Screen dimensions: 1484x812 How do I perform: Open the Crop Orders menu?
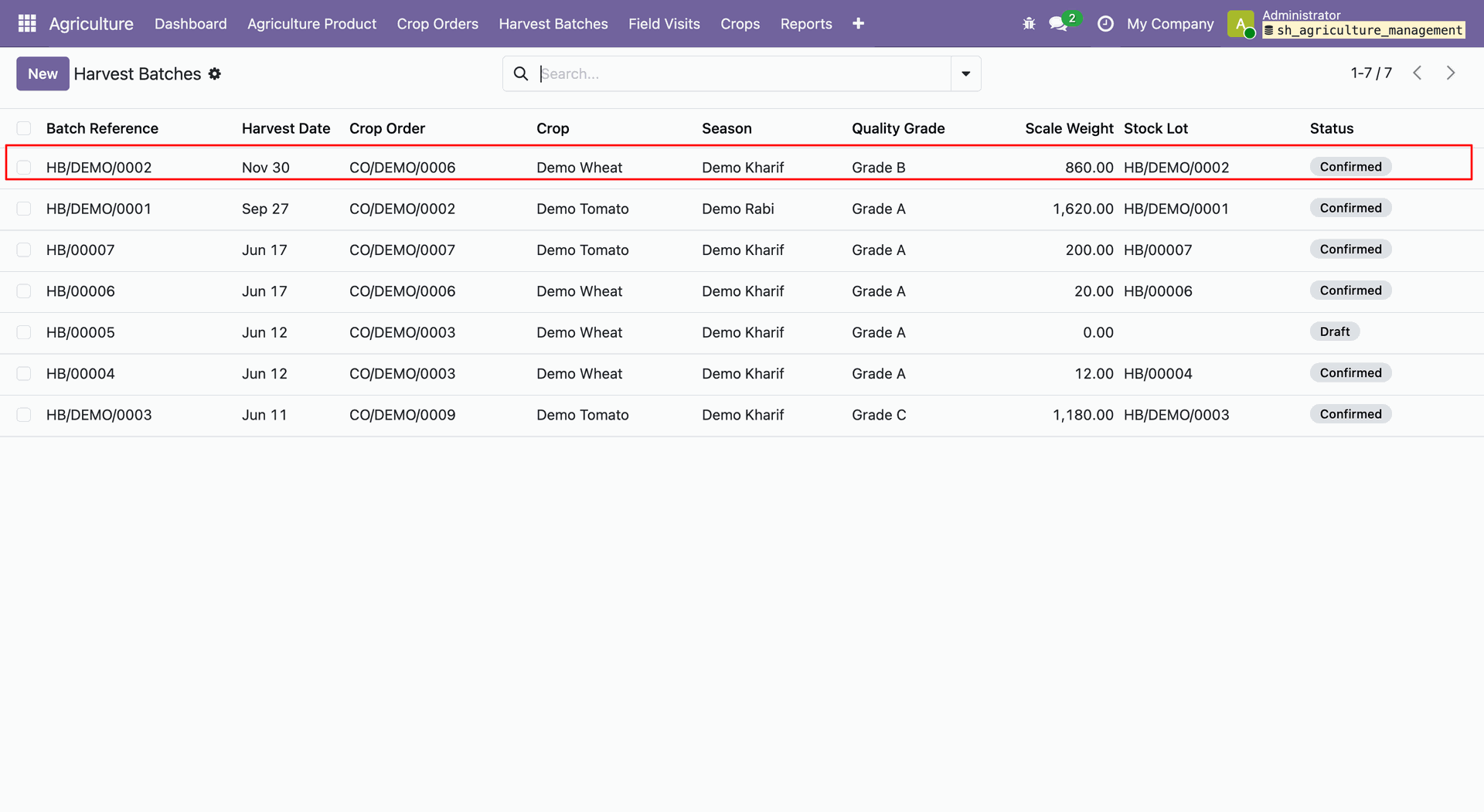click(437, 24)
